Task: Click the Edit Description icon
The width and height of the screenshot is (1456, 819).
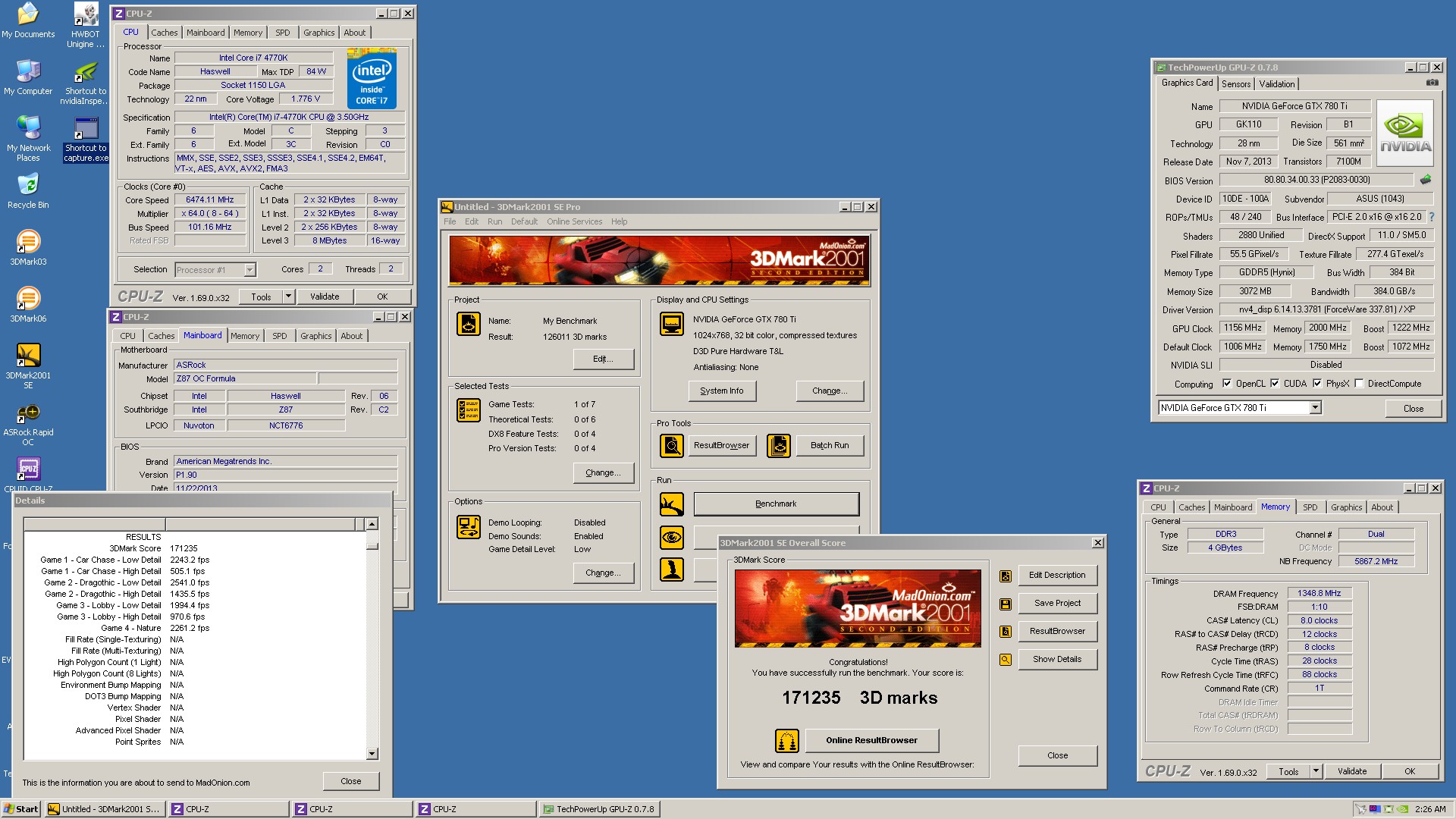Action: 1005,576
